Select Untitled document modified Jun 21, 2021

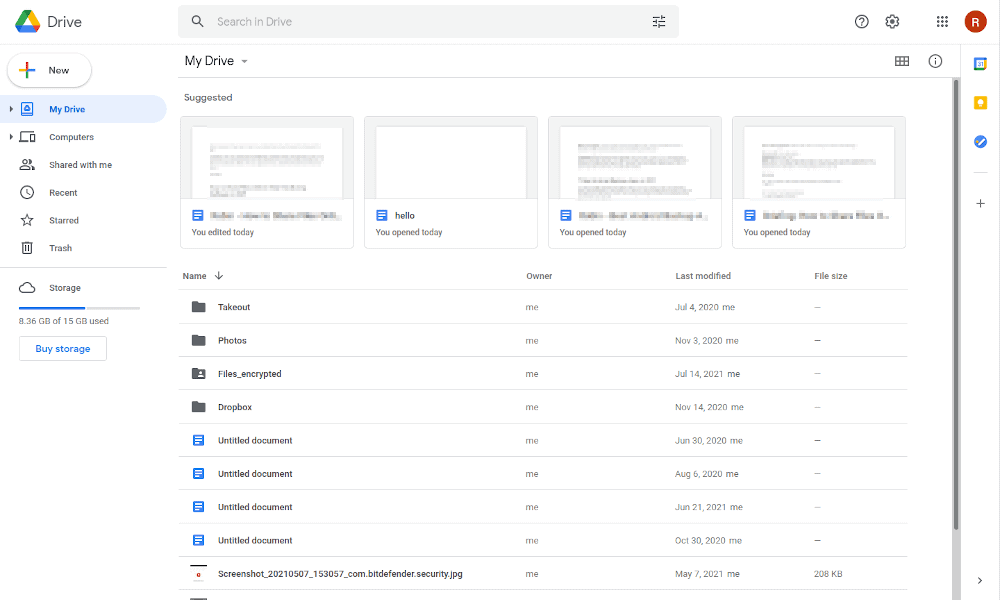click(x=543, y=507)
